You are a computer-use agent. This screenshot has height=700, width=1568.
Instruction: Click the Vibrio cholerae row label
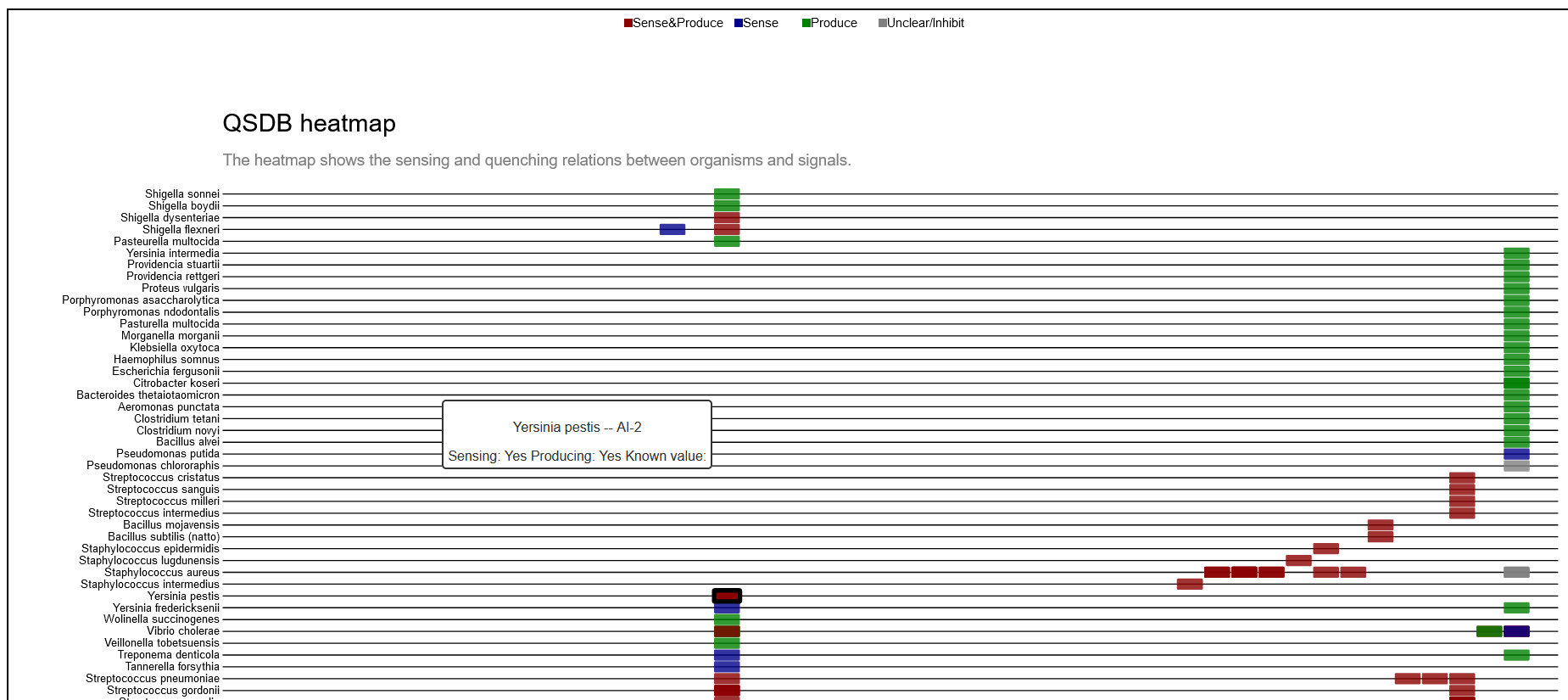[x=183, y=631]
